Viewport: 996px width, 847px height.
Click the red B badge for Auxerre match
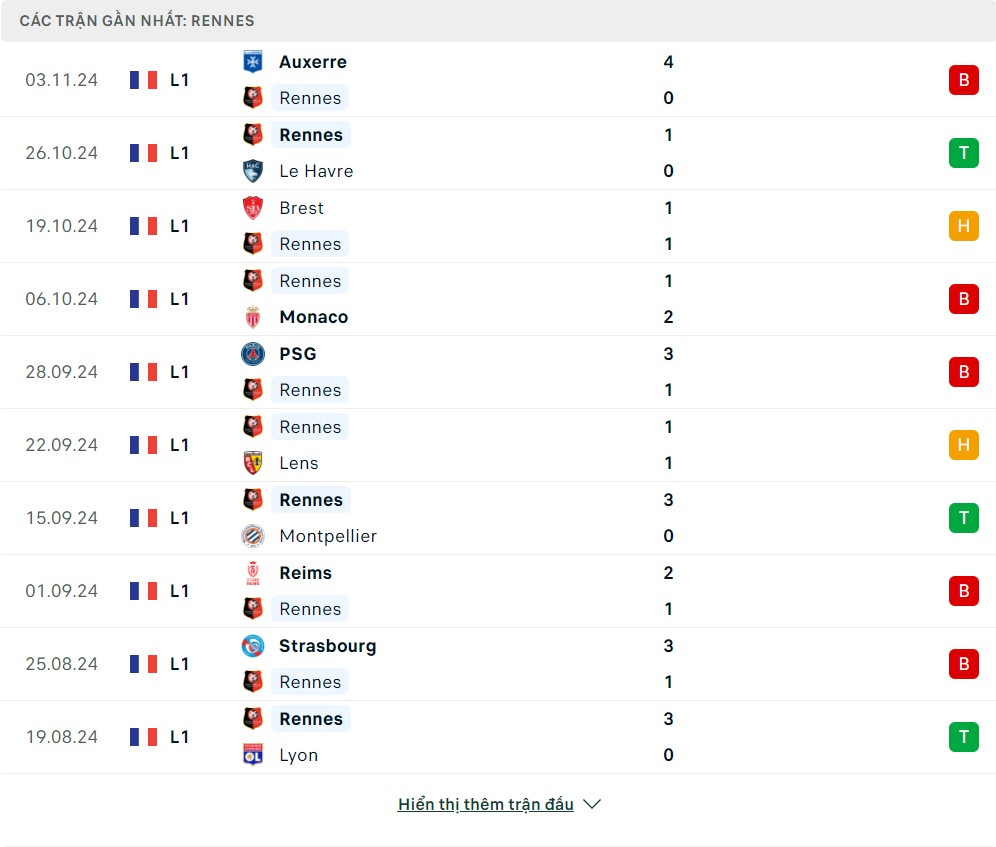(963, 80)
